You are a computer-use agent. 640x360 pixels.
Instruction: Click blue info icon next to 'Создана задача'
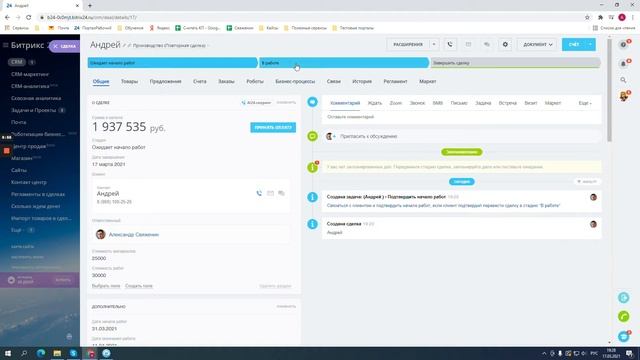click(x=312, y=197)
